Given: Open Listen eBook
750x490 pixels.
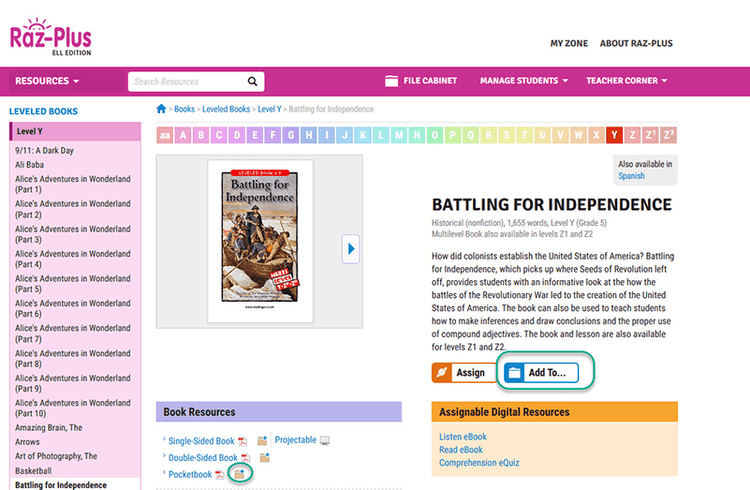Looking at the screenshot, I should point(463,437).
